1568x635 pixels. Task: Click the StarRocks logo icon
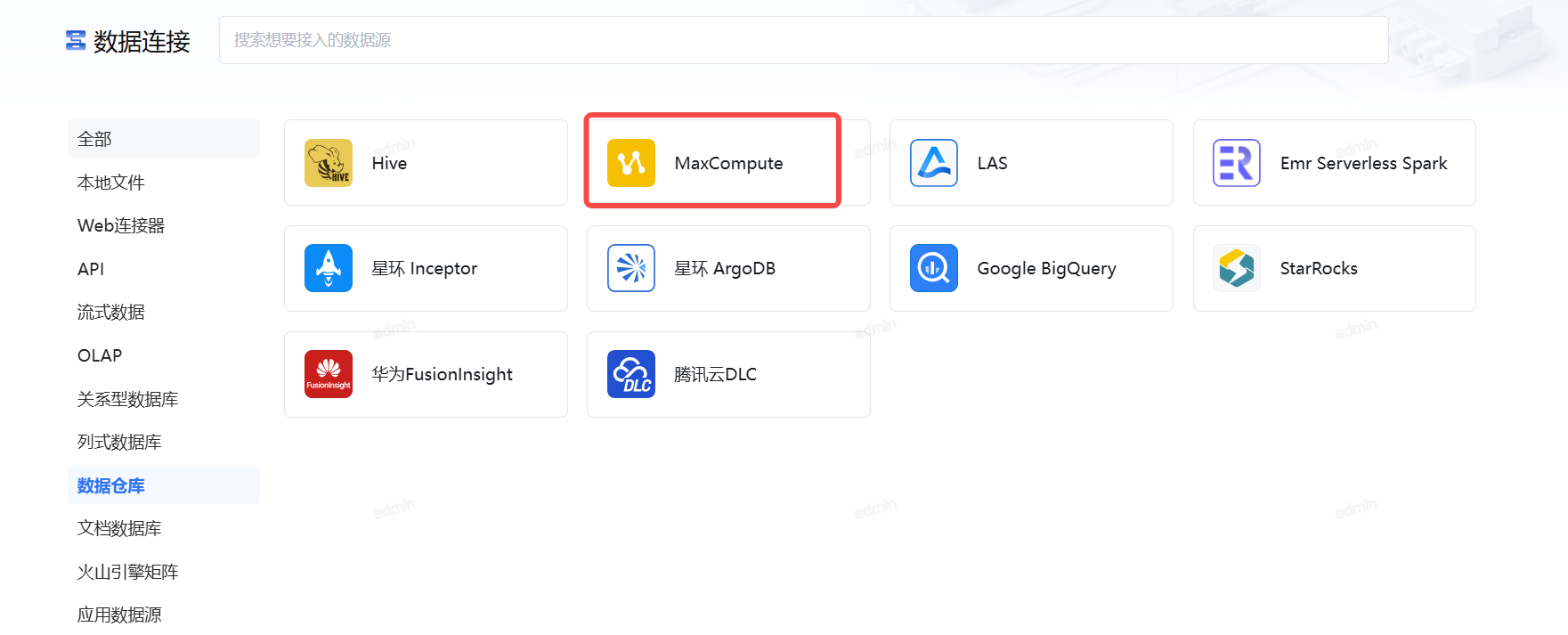pos(1236,268)
